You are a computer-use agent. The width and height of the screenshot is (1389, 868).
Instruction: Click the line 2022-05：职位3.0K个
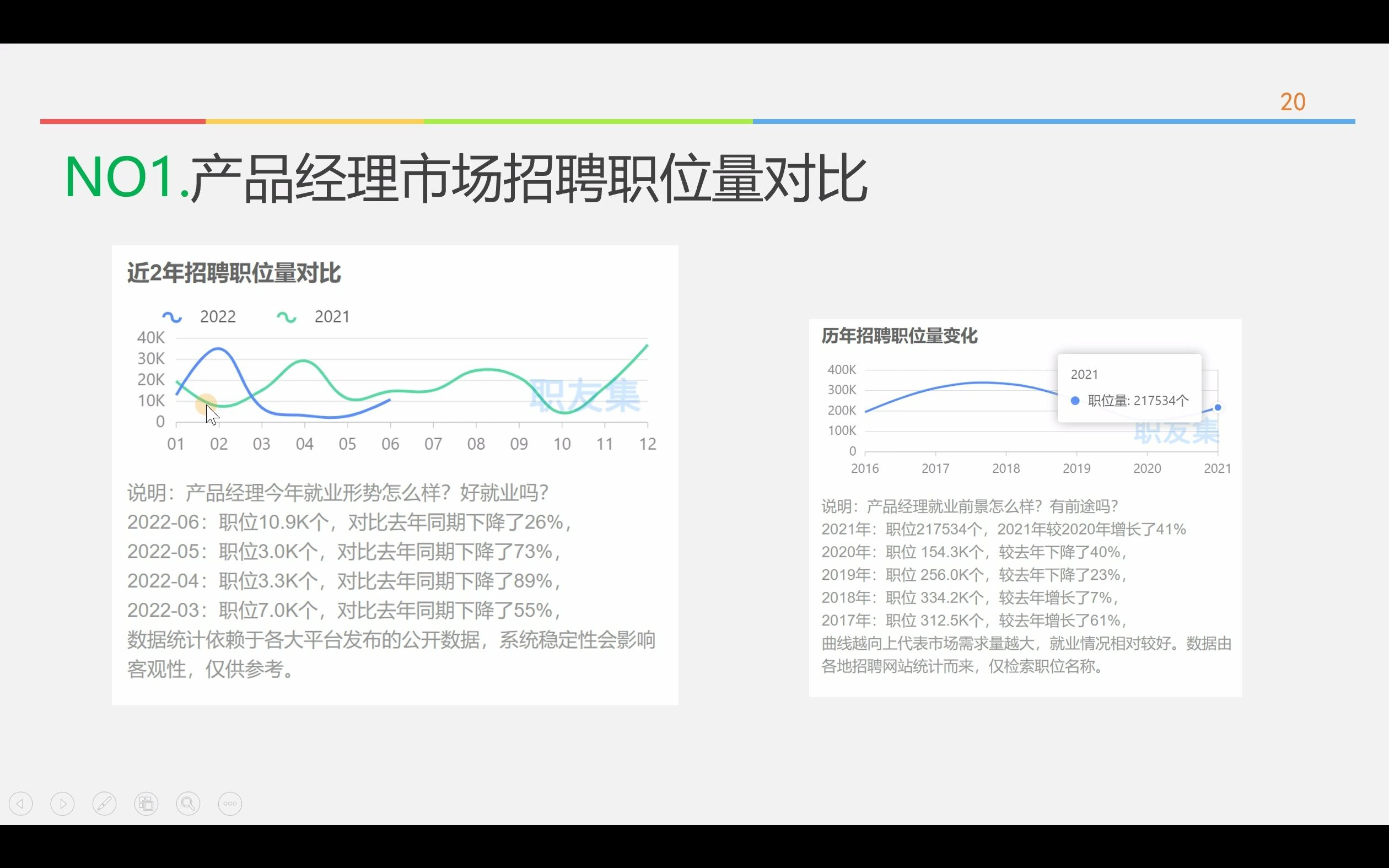point(345,551)
